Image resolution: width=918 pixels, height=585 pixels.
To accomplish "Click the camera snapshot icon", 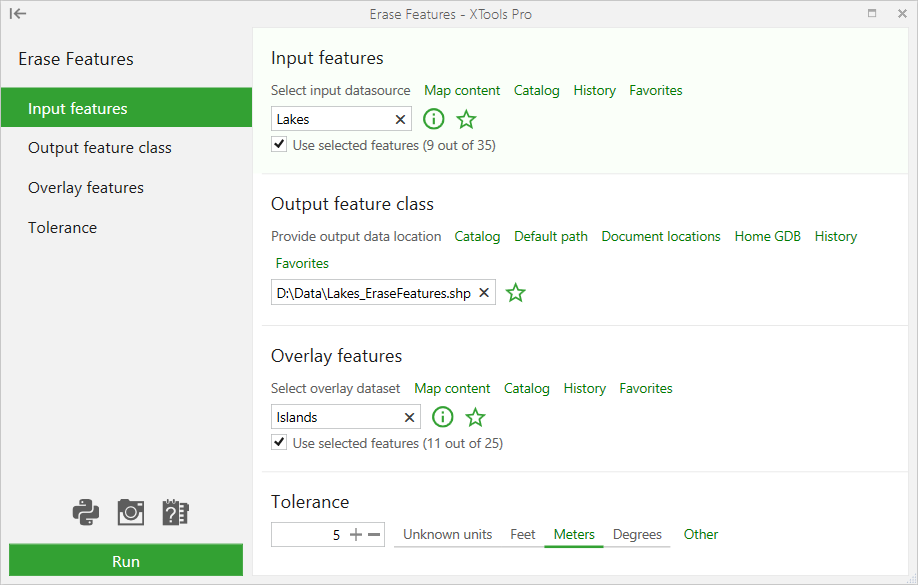I will click(x=131, y=512).
